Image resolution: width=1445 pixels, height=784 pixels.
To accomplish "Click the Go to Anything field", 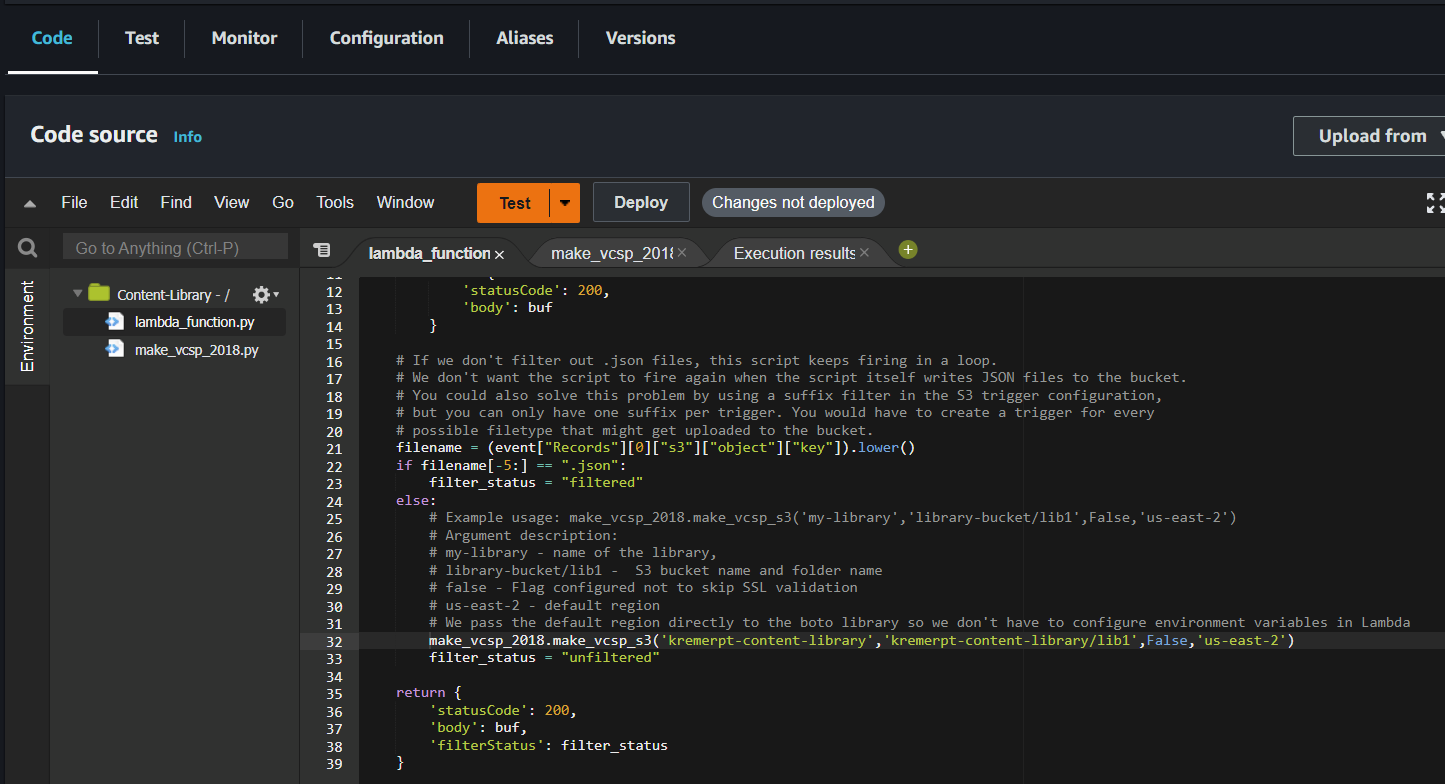I will pyautogui.click(x=175, y=246).
